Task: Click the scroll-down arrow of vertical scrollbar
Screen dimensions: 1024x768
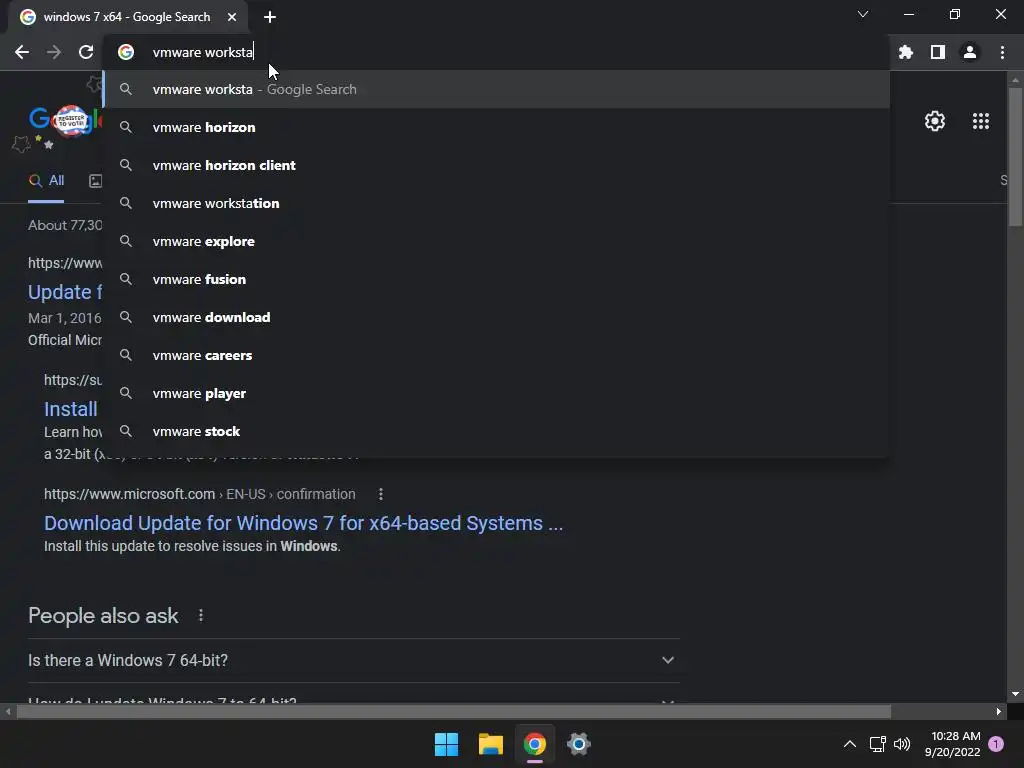Action: 1015,694
